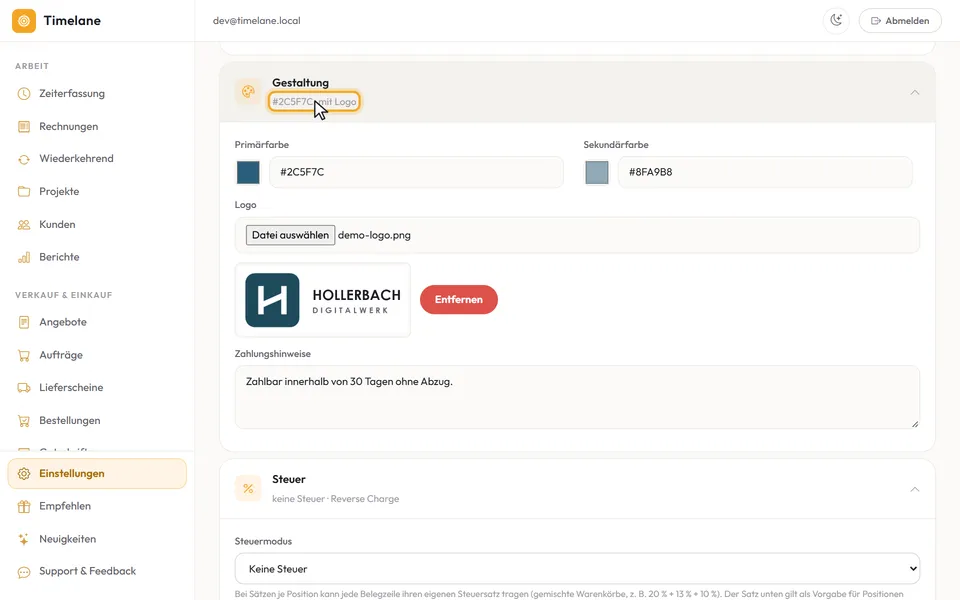
Task: Click the dev@timelane.local account text
Action: (257, 21)
